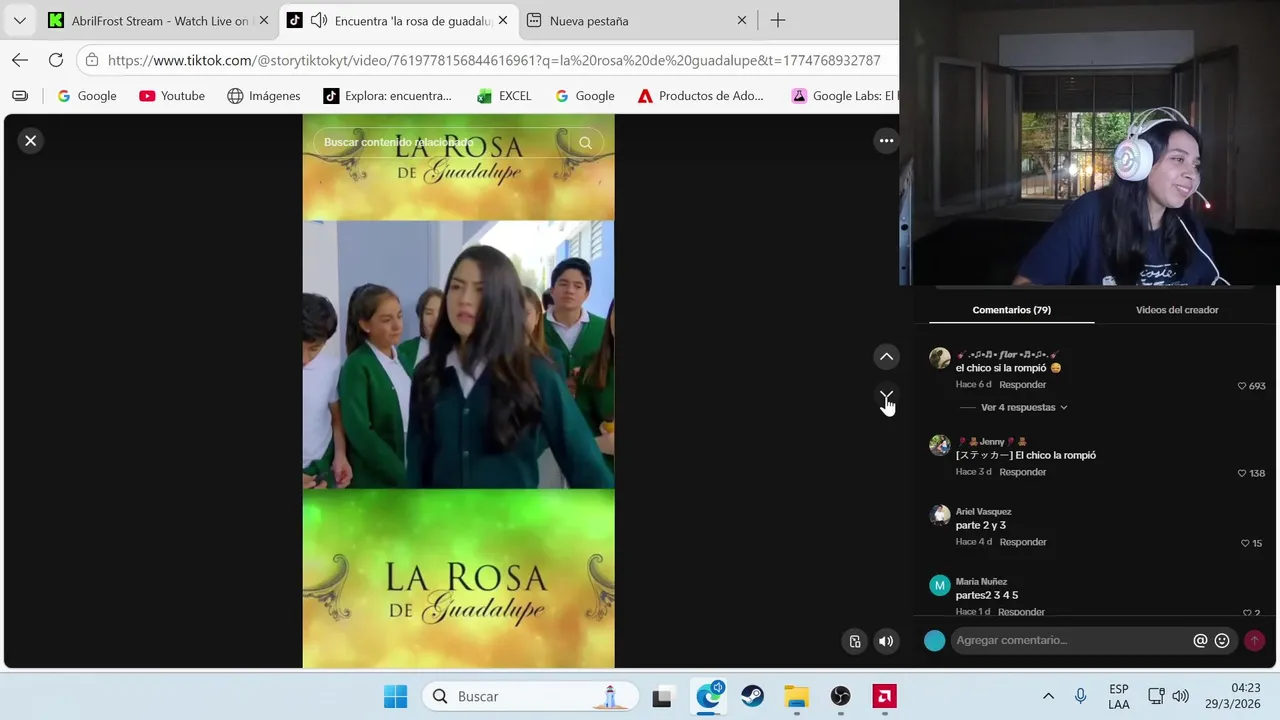Click the bookmarks bar leftmost pill icon
Image resolution: width=1280 pixels, height=720 pixels.
20,96
